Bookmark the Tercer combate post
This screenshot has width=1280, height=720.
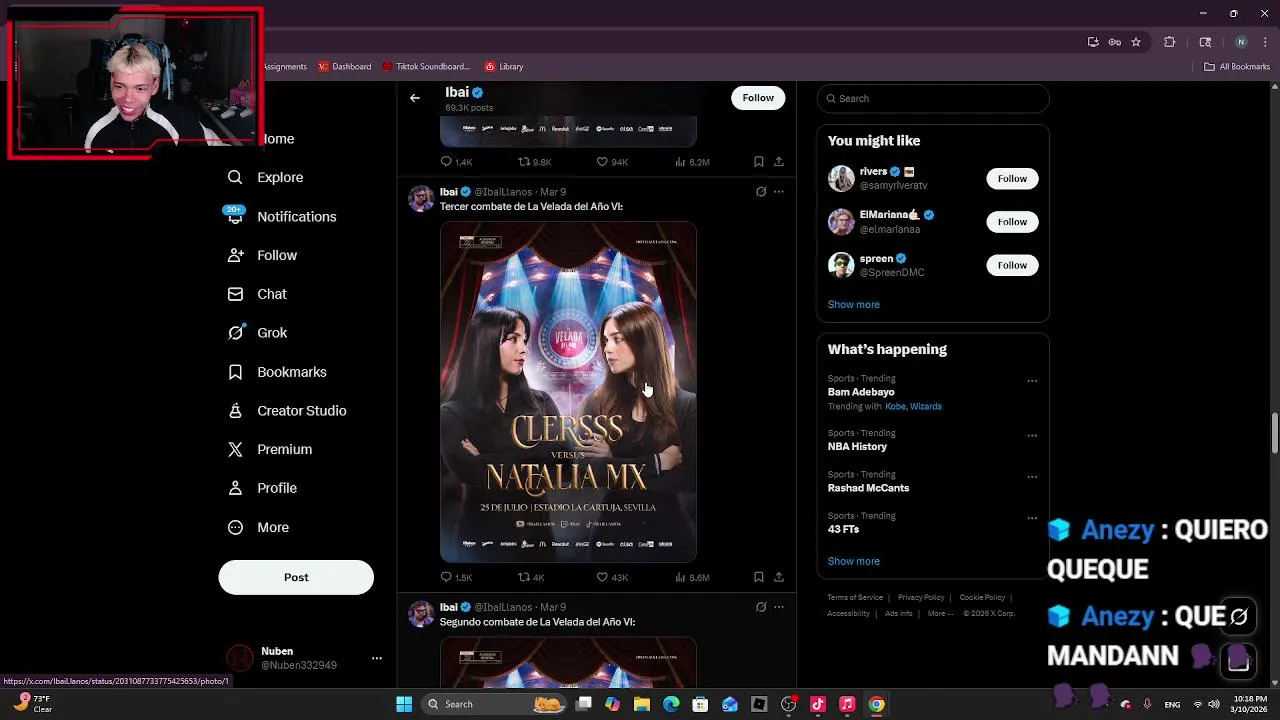point(759,577)
